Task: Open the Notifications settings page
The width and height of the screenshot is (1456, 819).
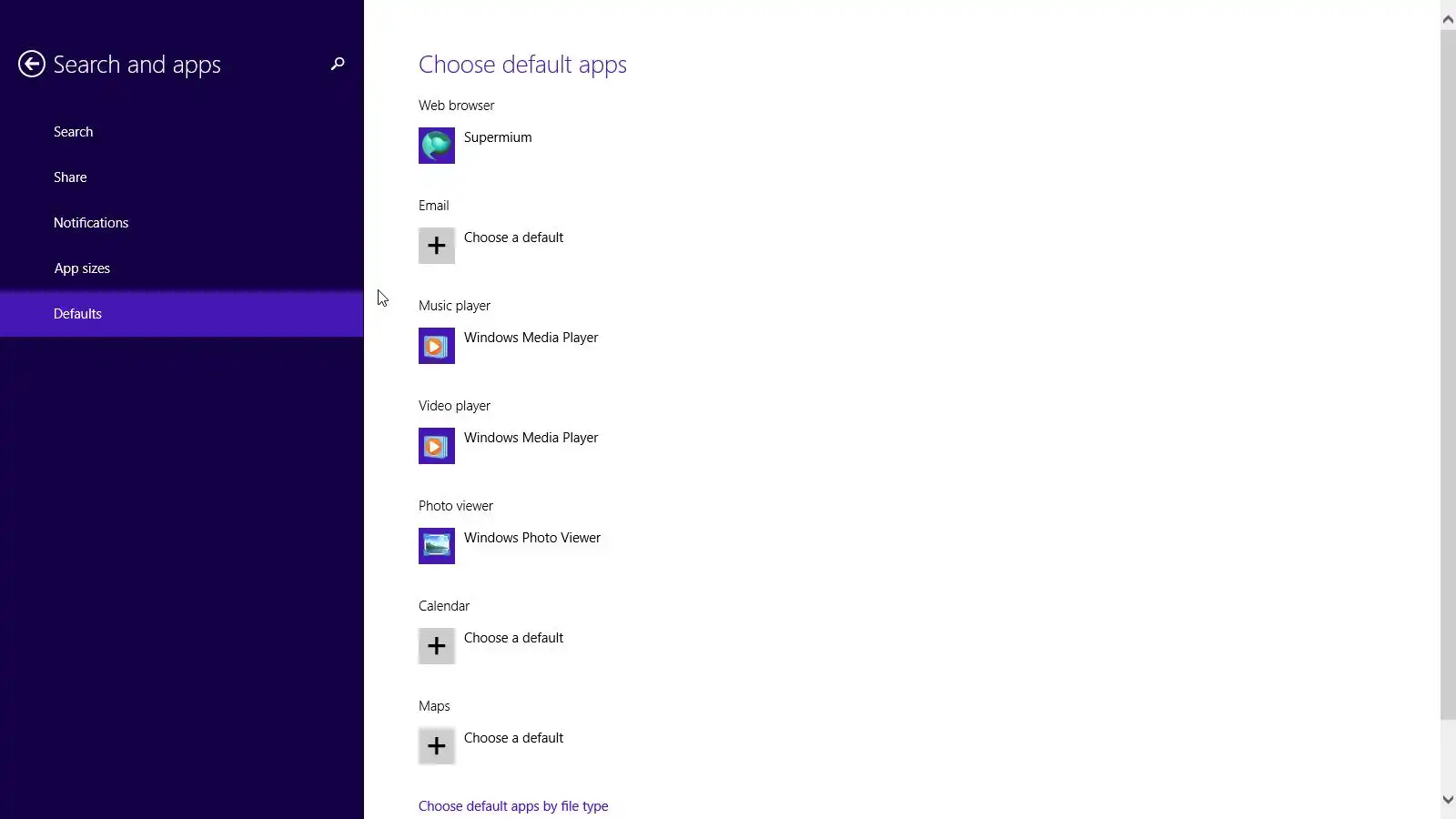Action: point(182,223)
